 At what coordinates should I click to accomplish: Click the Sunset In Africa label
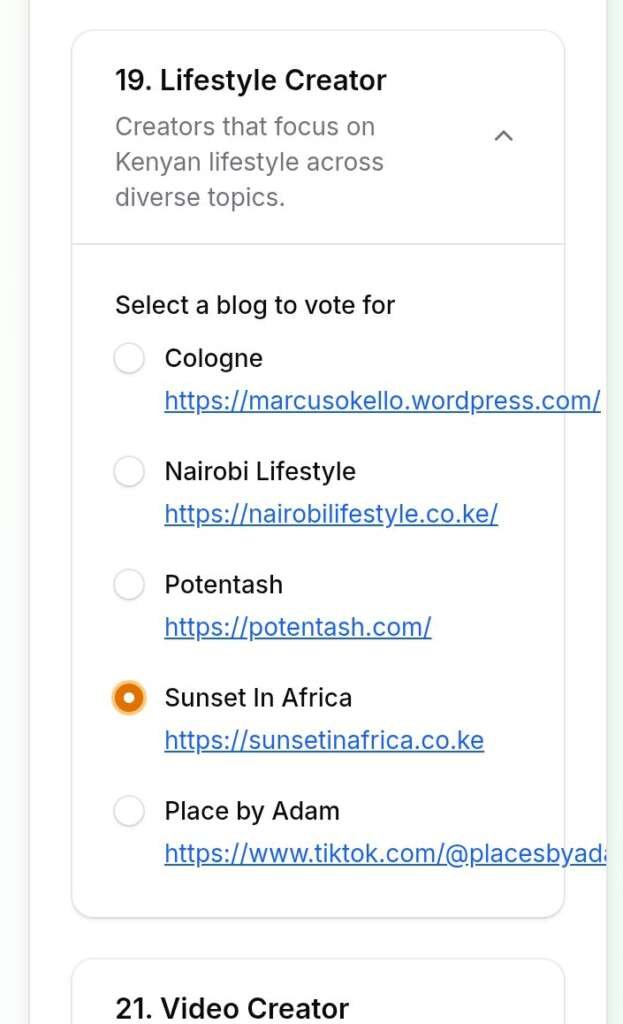coord(258,697)
